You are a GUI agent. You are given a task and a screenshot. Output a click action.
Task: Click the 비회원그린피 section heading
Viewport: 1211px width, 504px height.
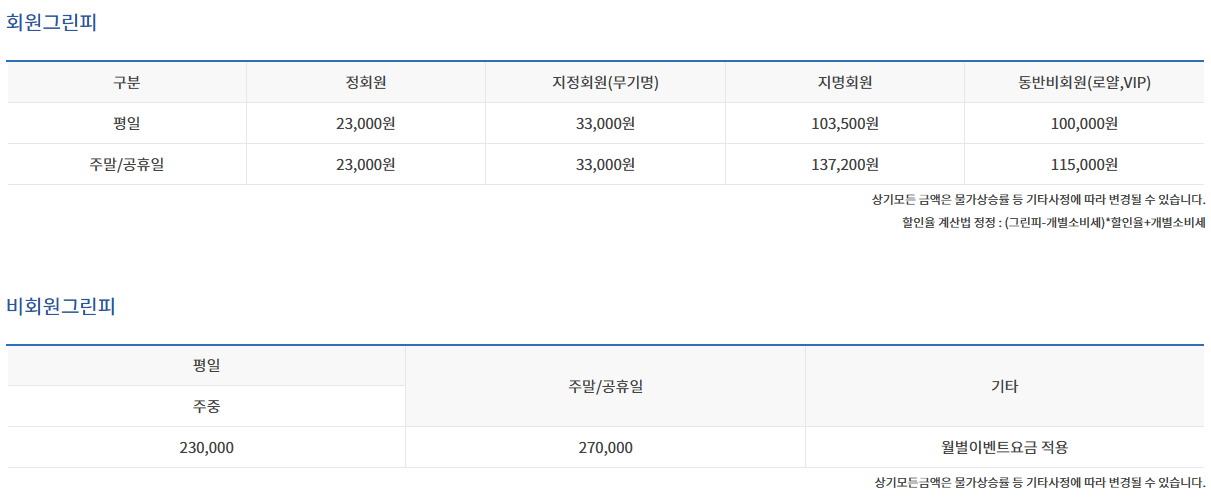tap(61, 306)
